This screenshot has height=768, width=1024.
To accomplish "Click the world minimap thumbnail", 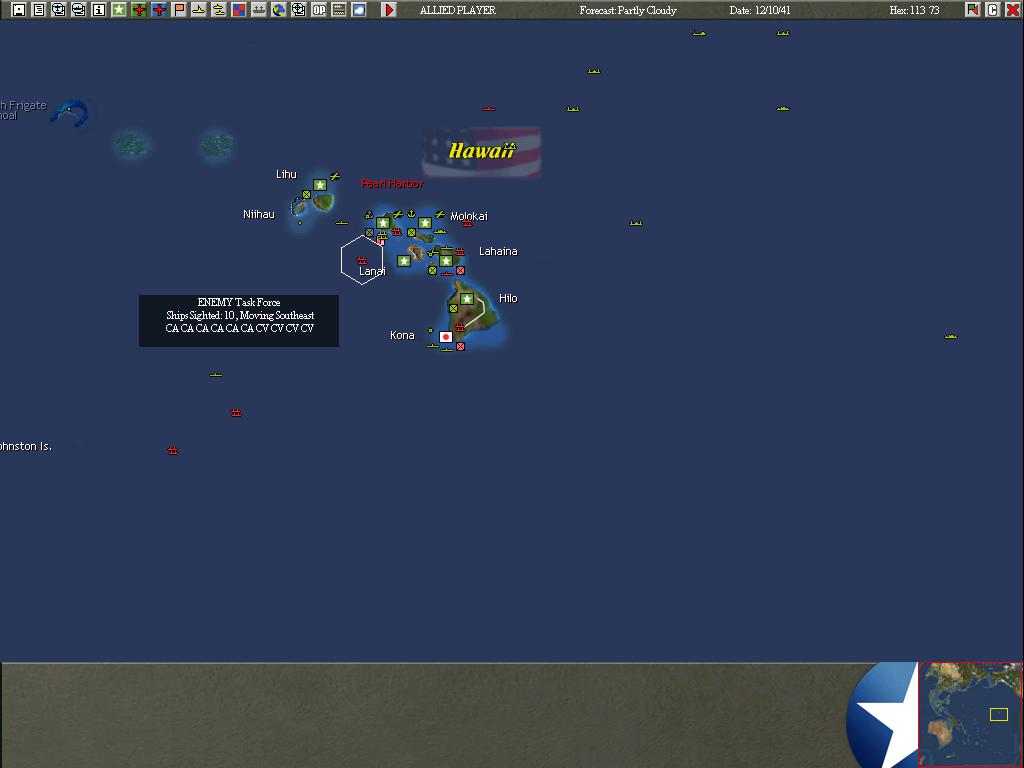I will tap(970, 715).
